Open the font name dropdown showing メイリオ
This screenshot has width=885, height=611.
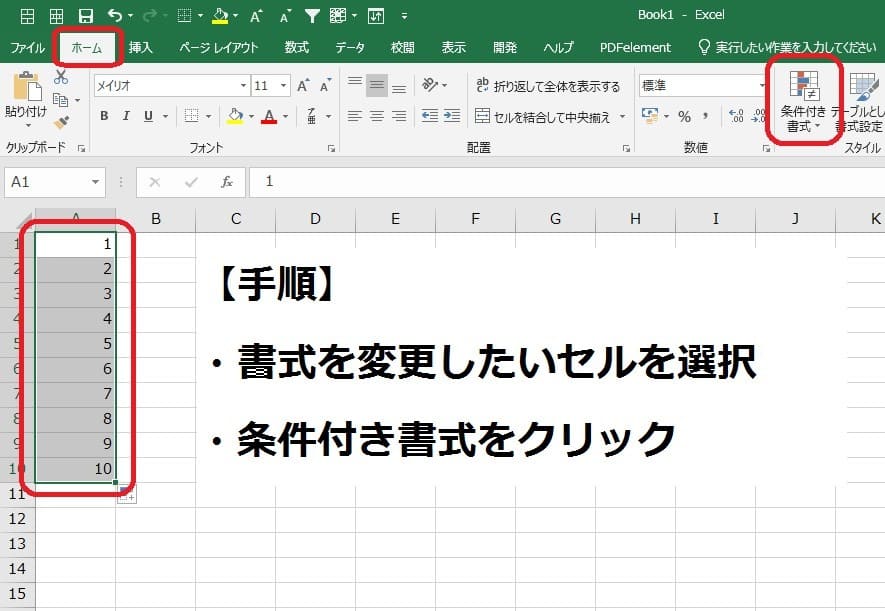tap(241, 85)
